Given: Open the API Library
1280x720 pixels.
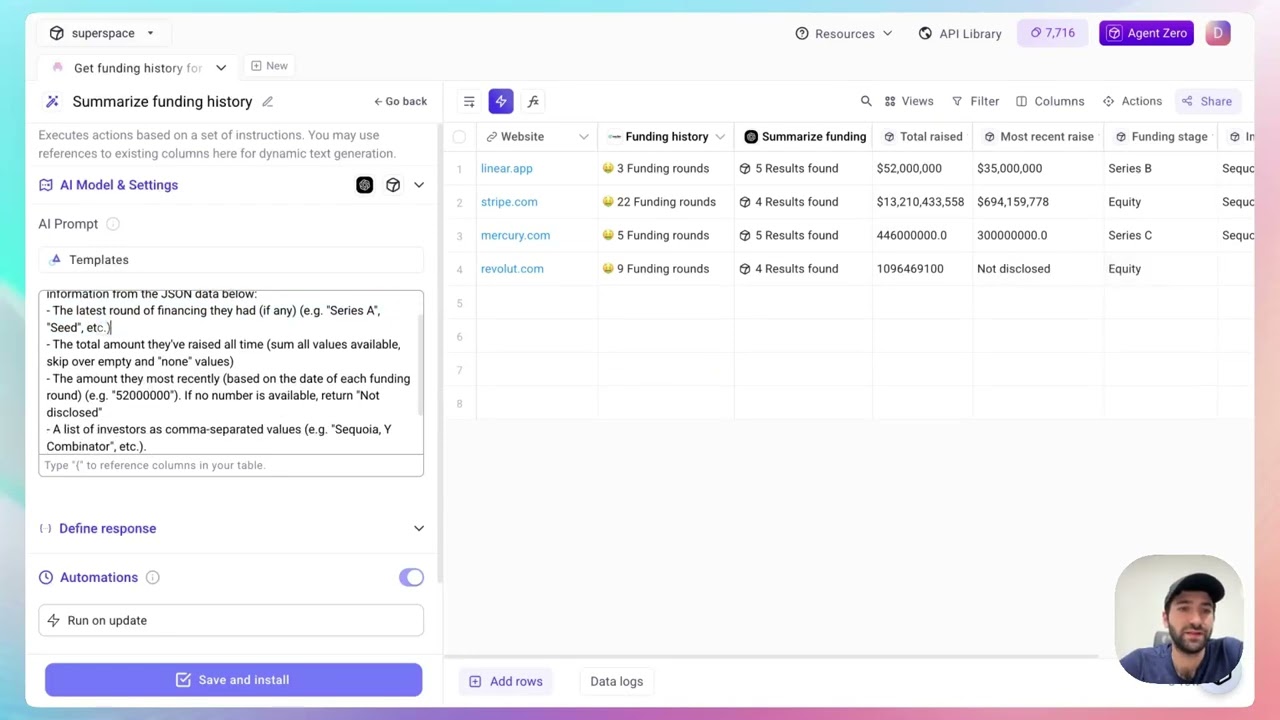Looking at the screenshot, I should coord(960,34).
